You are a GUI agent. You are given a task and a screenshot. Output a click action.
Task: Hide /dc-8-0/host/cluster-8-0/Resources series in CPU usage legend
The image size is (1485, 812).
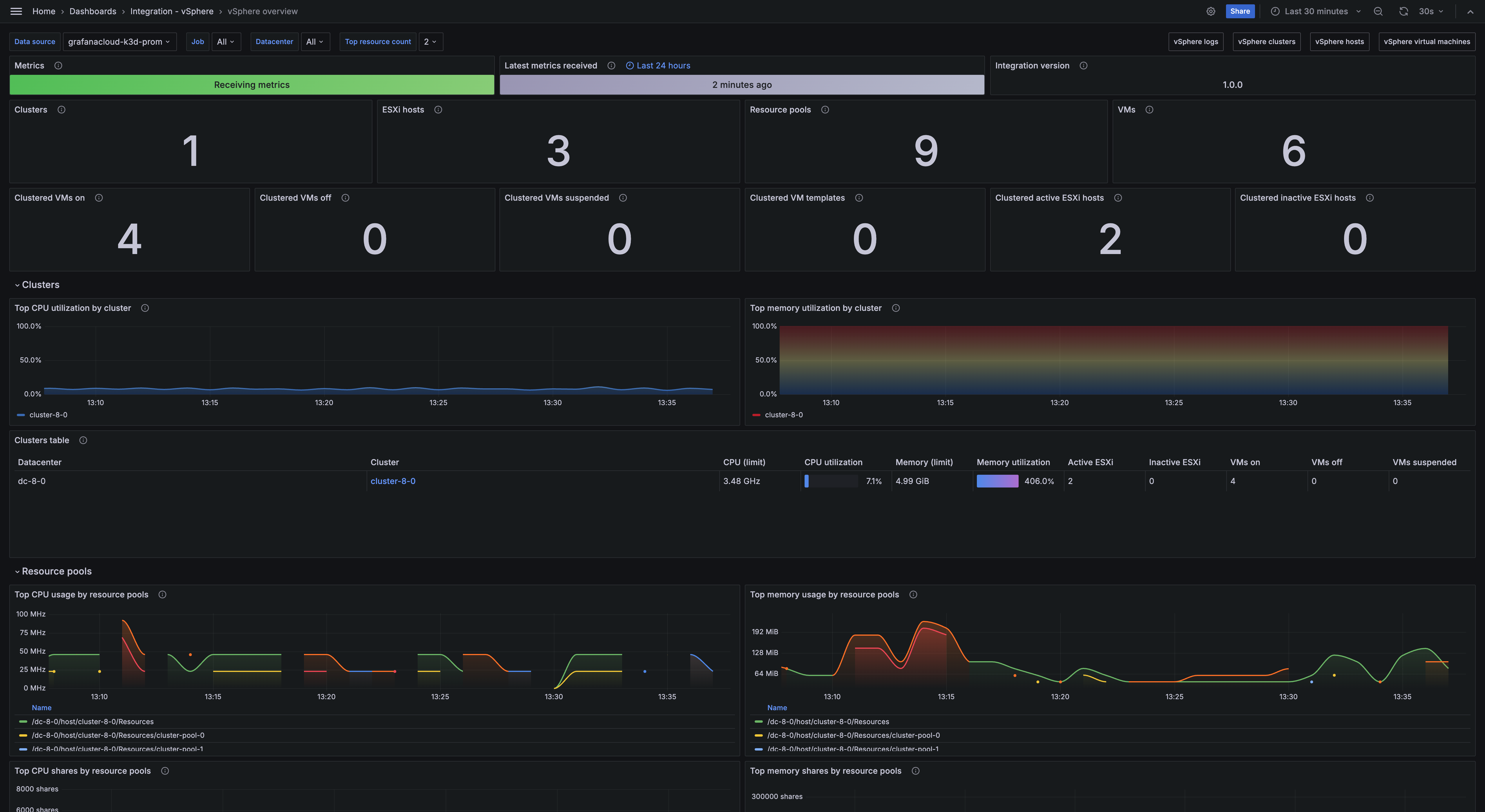coord(92,721)
